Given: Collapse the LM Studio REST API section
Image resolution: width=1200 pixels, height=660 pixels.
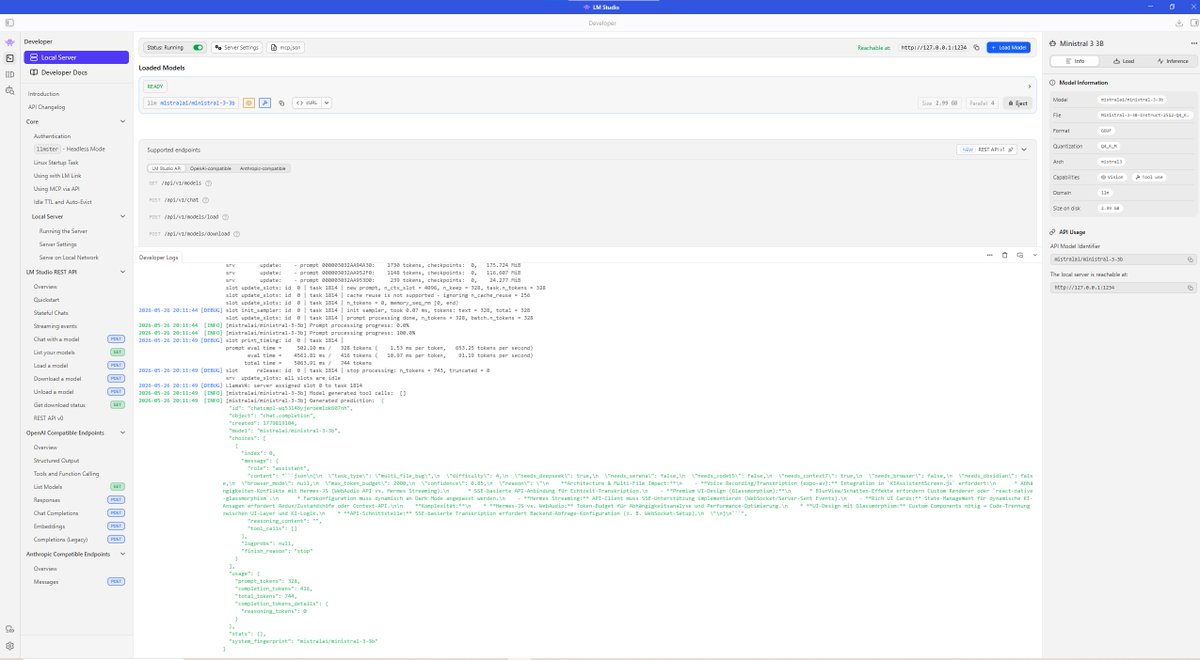Looking at the screenshot, I should (x=122, y=272).
